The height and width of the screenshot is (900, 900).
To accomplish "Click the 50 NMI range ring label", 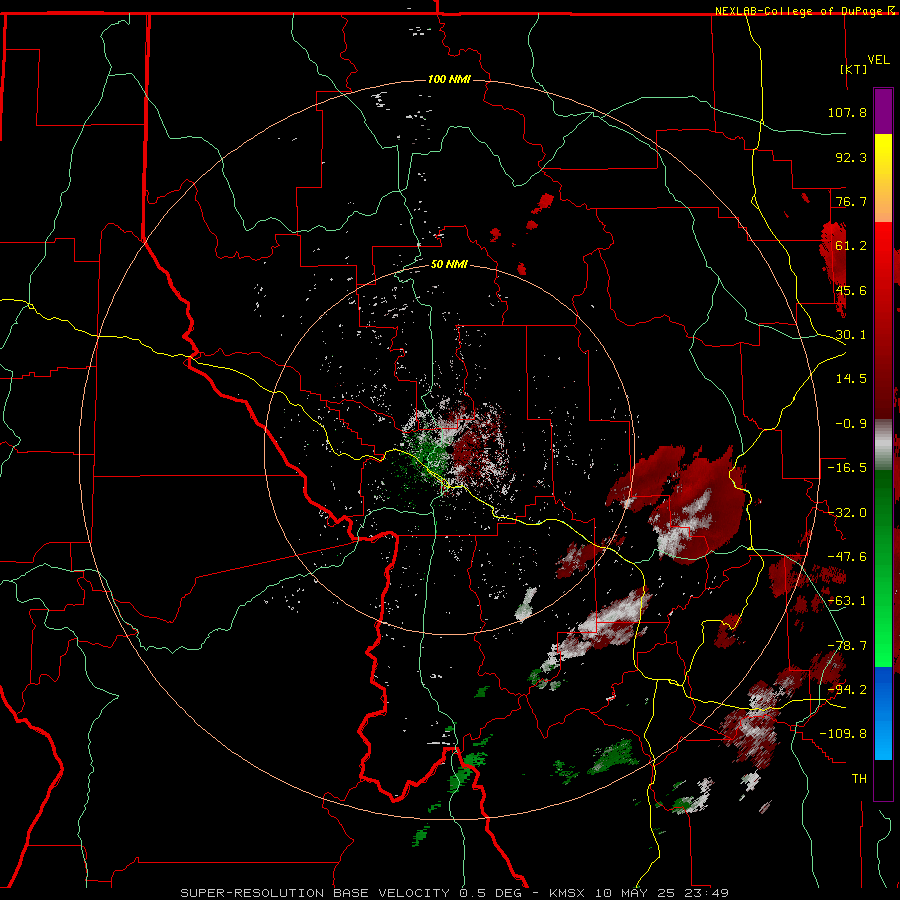I will click(449, 264).
